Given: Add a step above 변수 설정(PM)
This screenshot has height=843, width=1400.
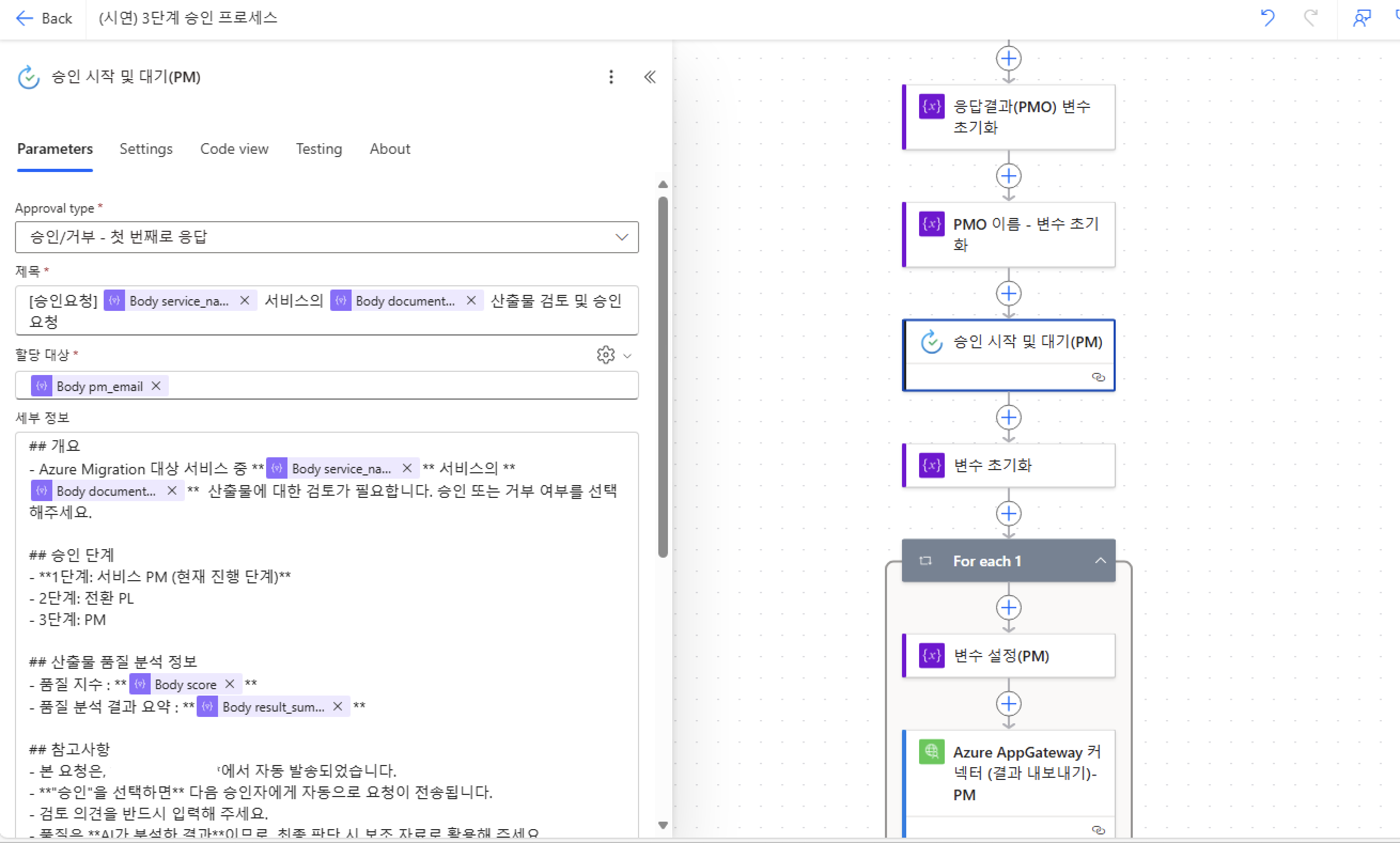Looking at the screenshot, I should click(1008, 608).
